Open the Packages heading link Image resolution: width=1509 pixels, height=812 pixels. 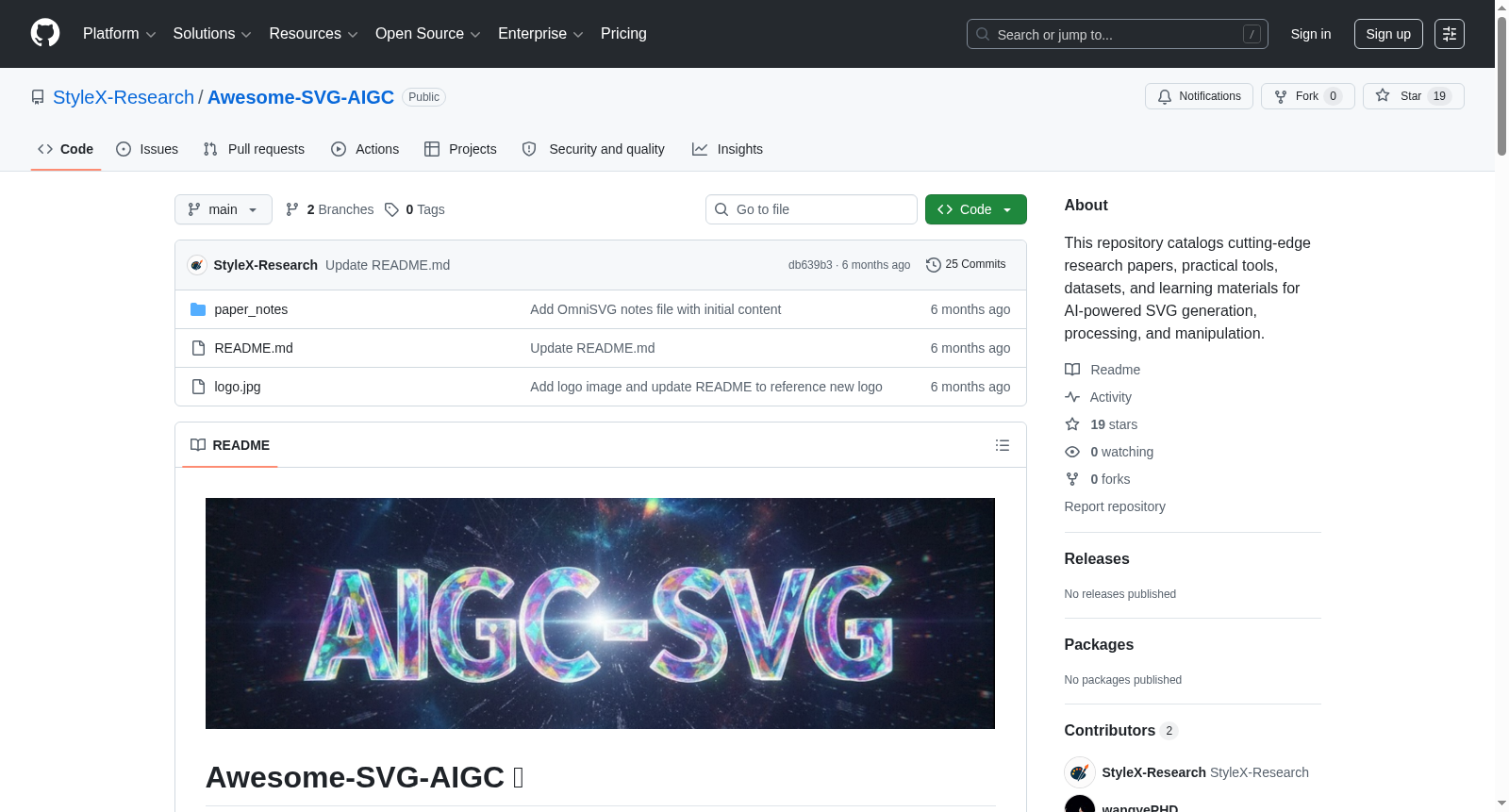(1099, 645)
